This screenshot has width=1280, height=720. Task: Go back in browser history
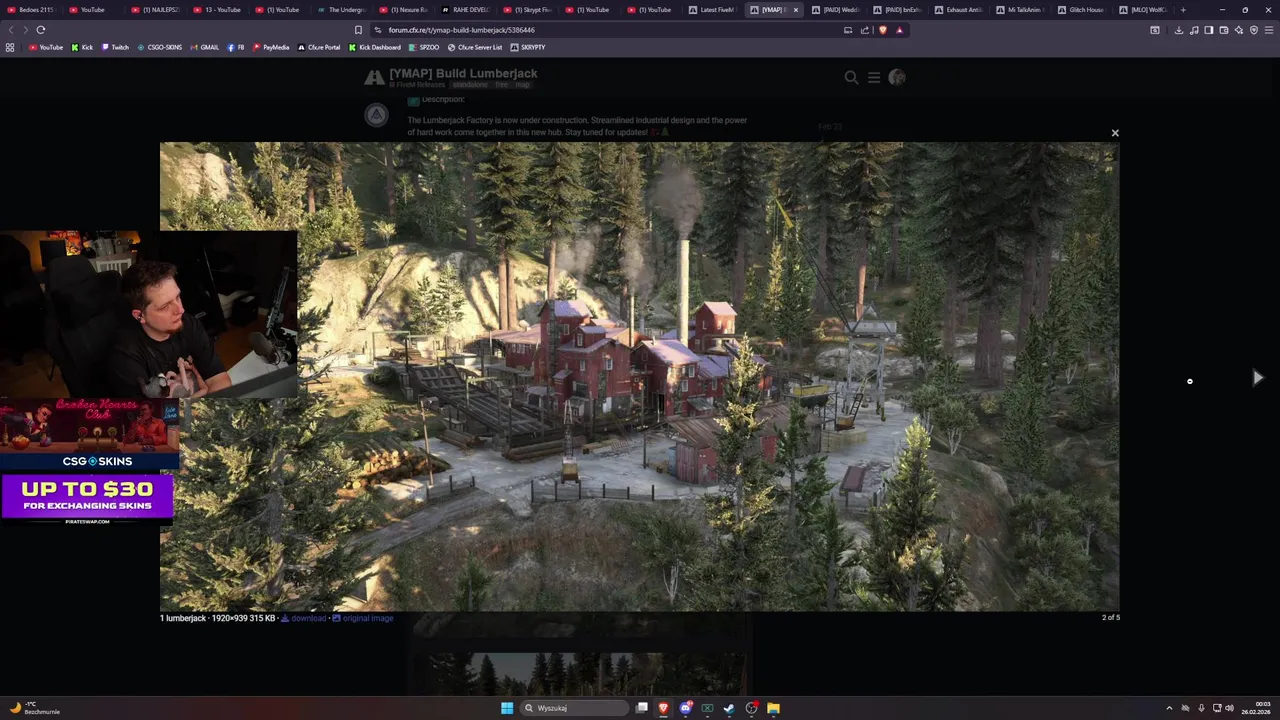click(x=11, y=30)
